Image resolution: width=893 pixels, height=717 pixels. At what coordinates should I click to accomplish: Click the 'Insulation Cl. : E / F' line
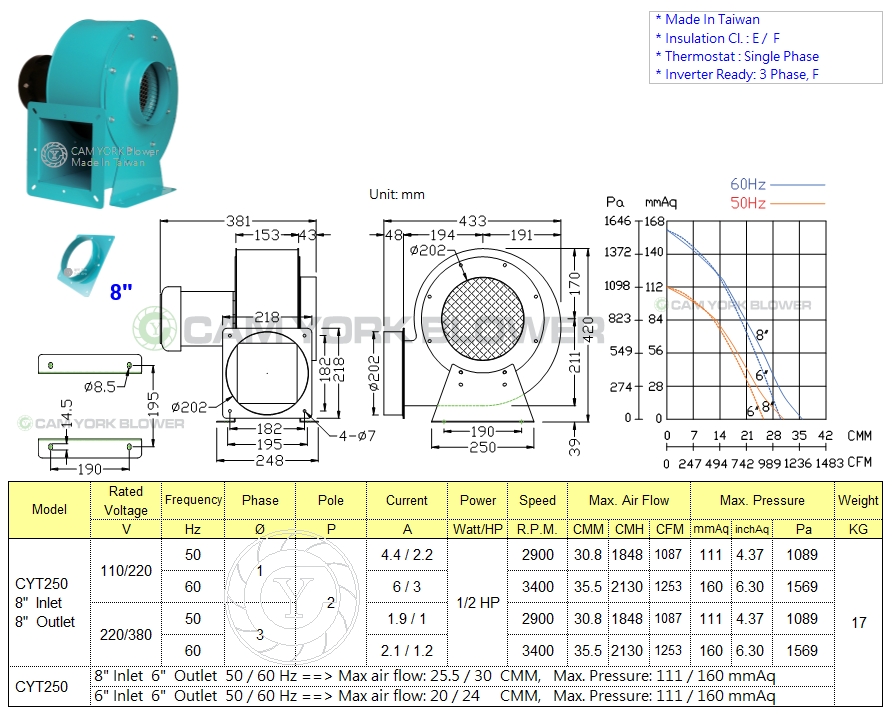(x=718, y=38)
